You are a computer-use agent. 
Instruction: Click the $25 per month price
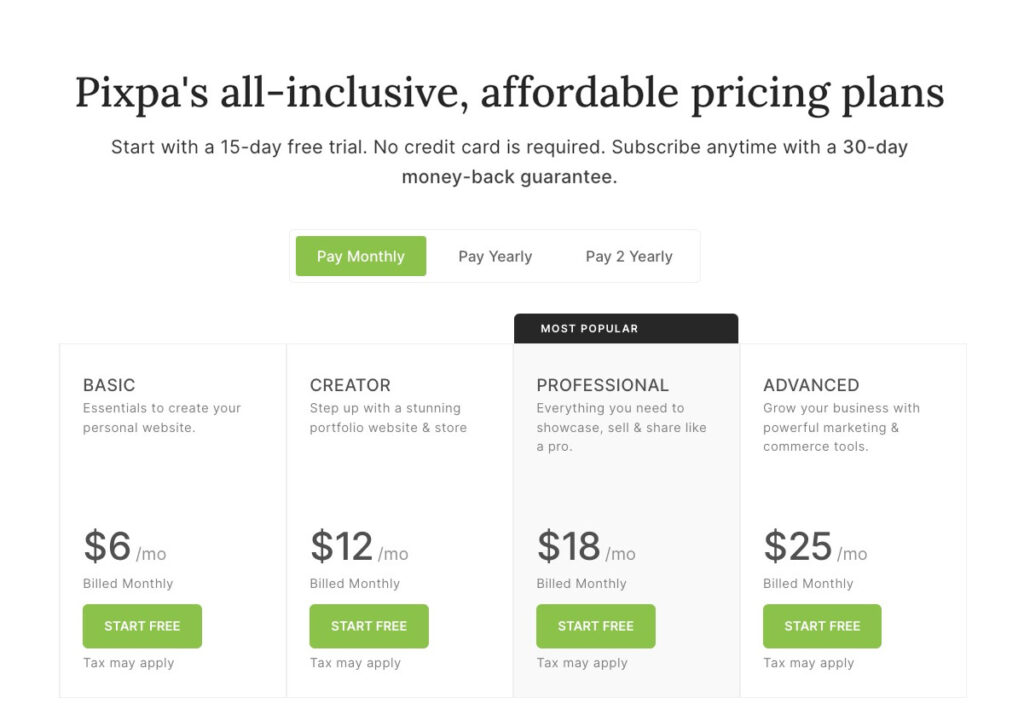pos(815,547)
